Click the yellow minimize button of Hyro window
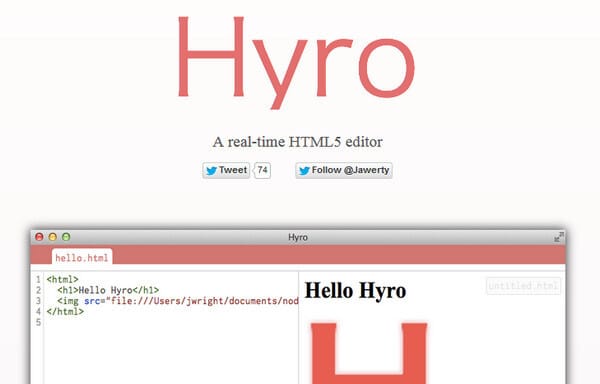 pos(52,237)
